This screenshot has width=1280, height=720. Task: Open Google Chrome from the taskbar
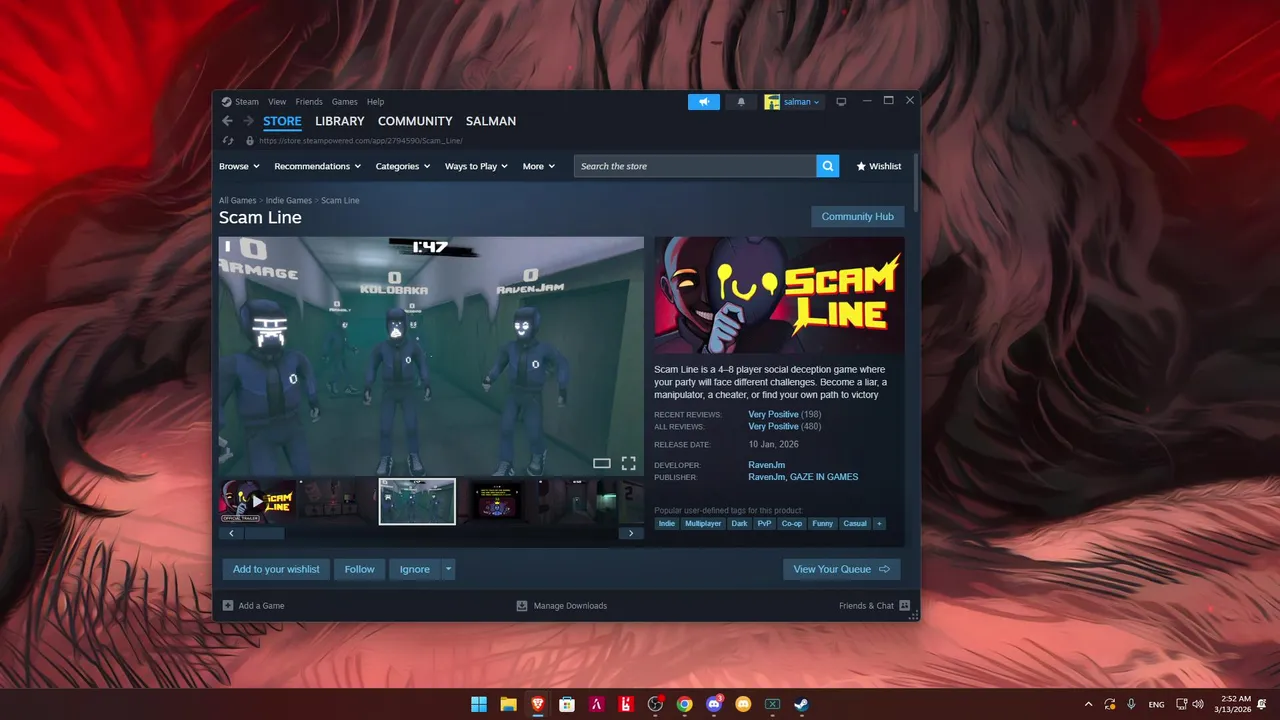(684, 704)
